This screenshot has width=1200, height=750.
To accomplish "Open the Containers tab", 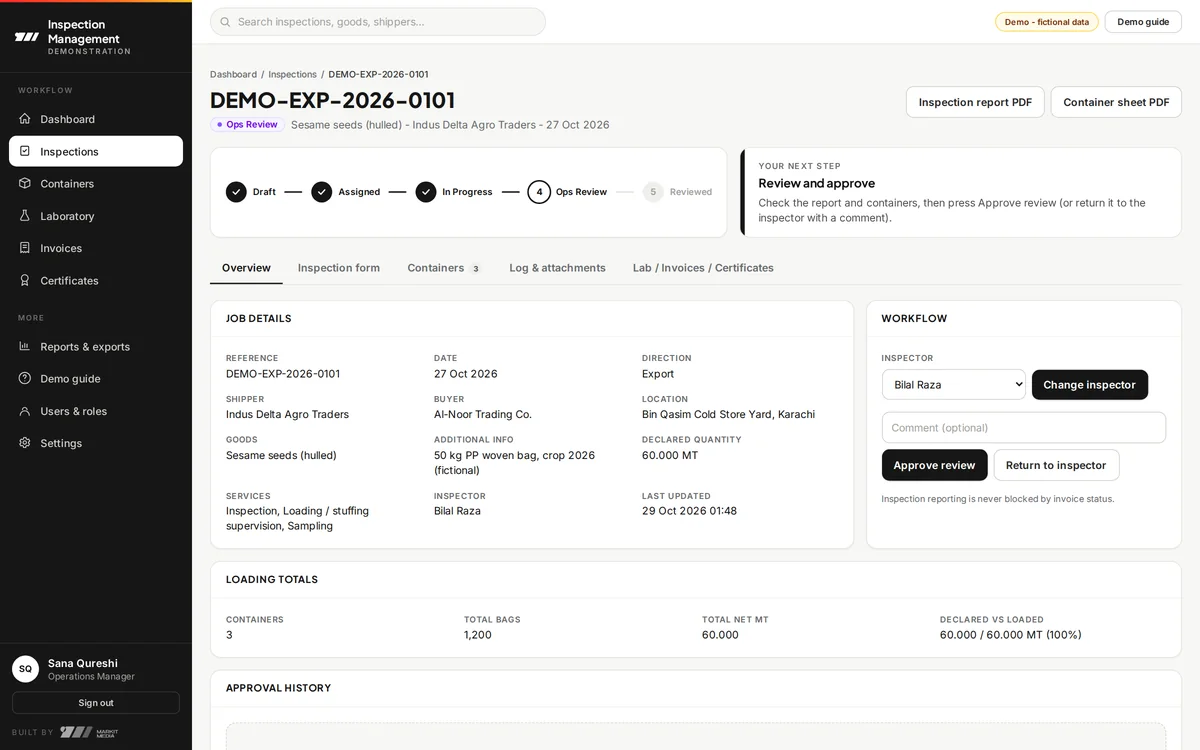I will 444,268.
